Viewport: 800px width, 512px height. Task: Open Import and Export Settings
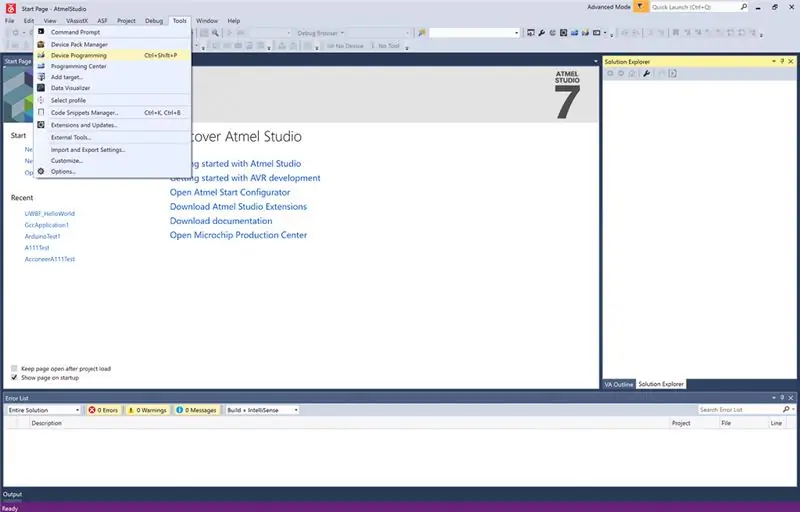(112, 150)
